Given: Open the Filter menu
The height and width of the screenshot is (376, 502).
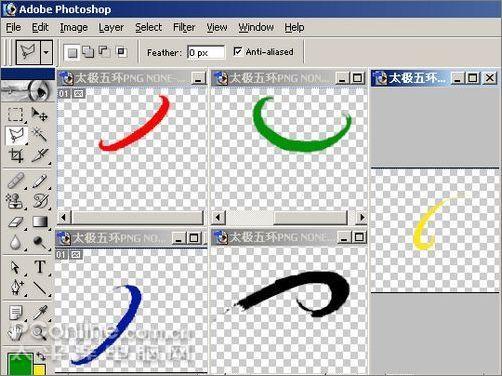Looking at the screenshot, I should pyautogui.click(x=184, y=27).
